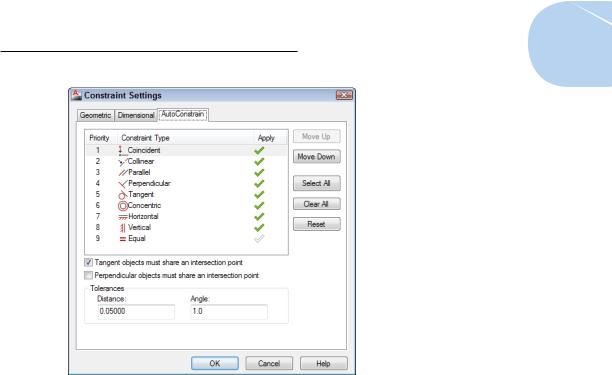Click the Cancel button
Viewport: 612px width, 375px height.
point(269,363)
